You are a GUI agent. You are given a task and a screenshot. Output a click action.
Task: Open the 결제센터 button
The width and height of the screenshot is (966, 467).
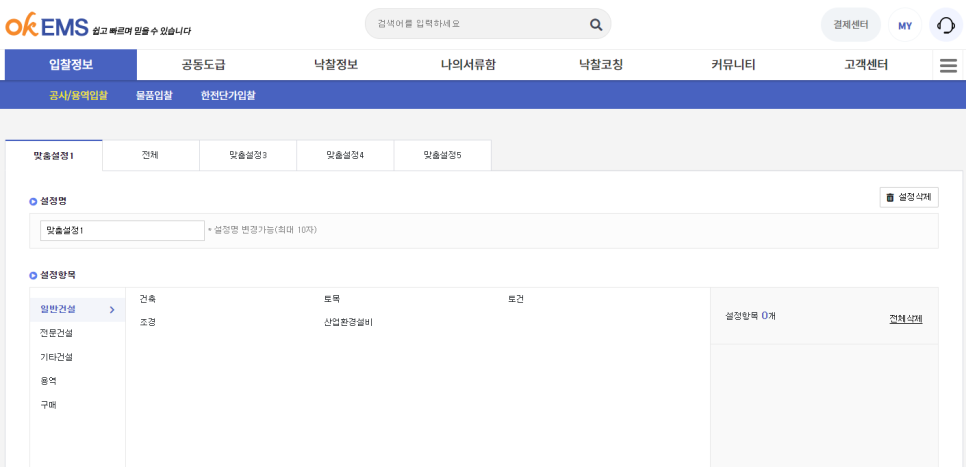[851, 25]
